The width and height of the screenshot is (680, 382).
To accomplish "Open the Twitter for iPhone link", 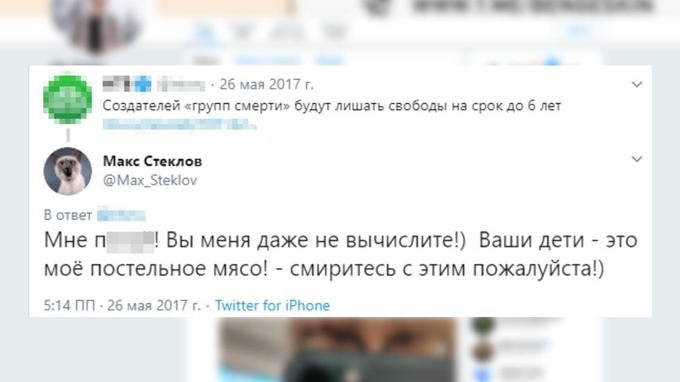I will [x=272, y=306].
